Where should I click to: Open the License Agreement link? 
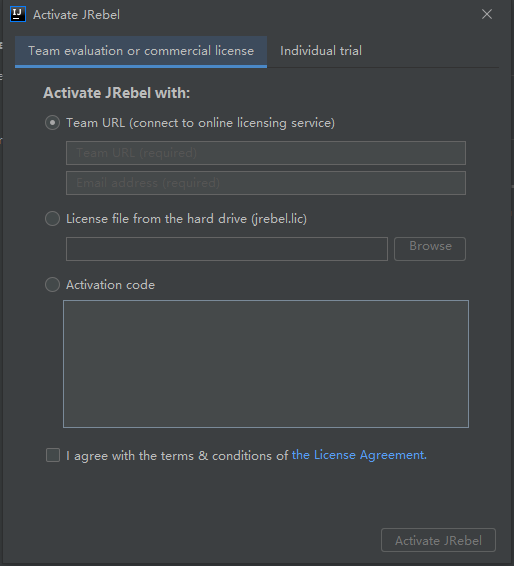[359, 455]
